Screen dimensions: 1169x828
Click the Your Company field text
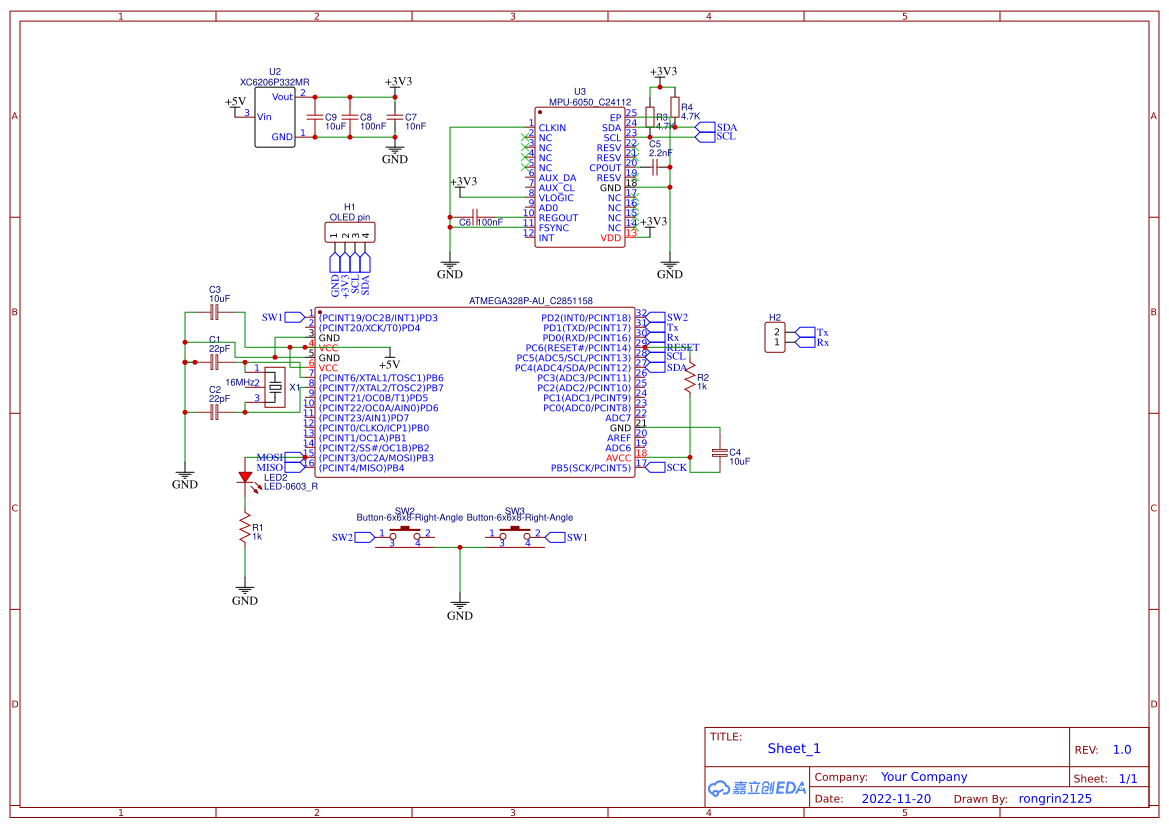pos(924,777)
